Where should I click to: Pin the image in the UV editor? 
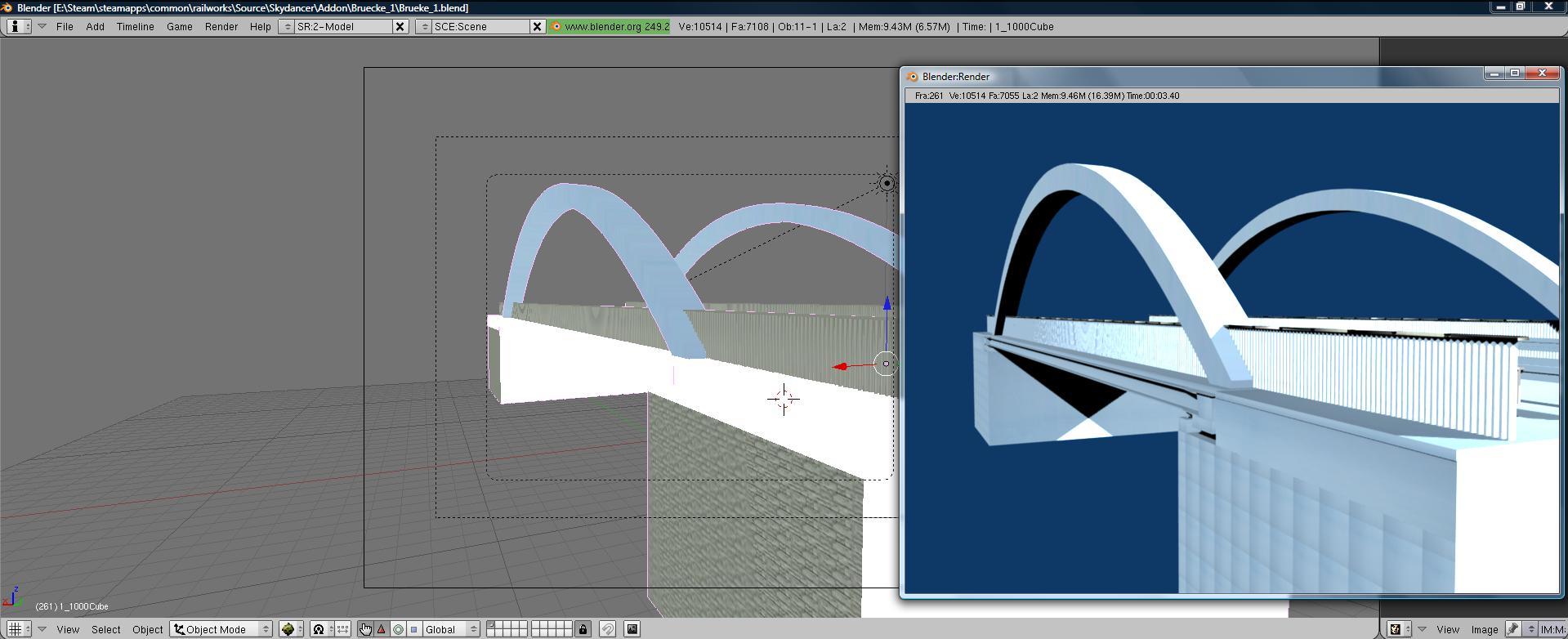tap(1513, 629)
